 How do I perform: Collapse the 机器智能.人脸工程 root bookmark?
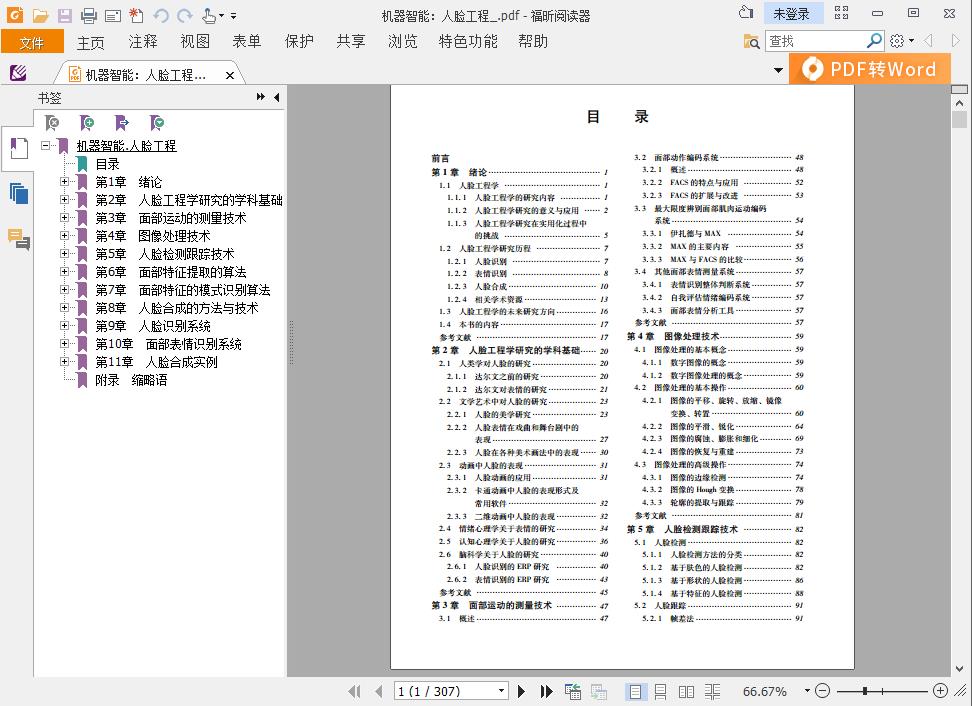point(45,146)
